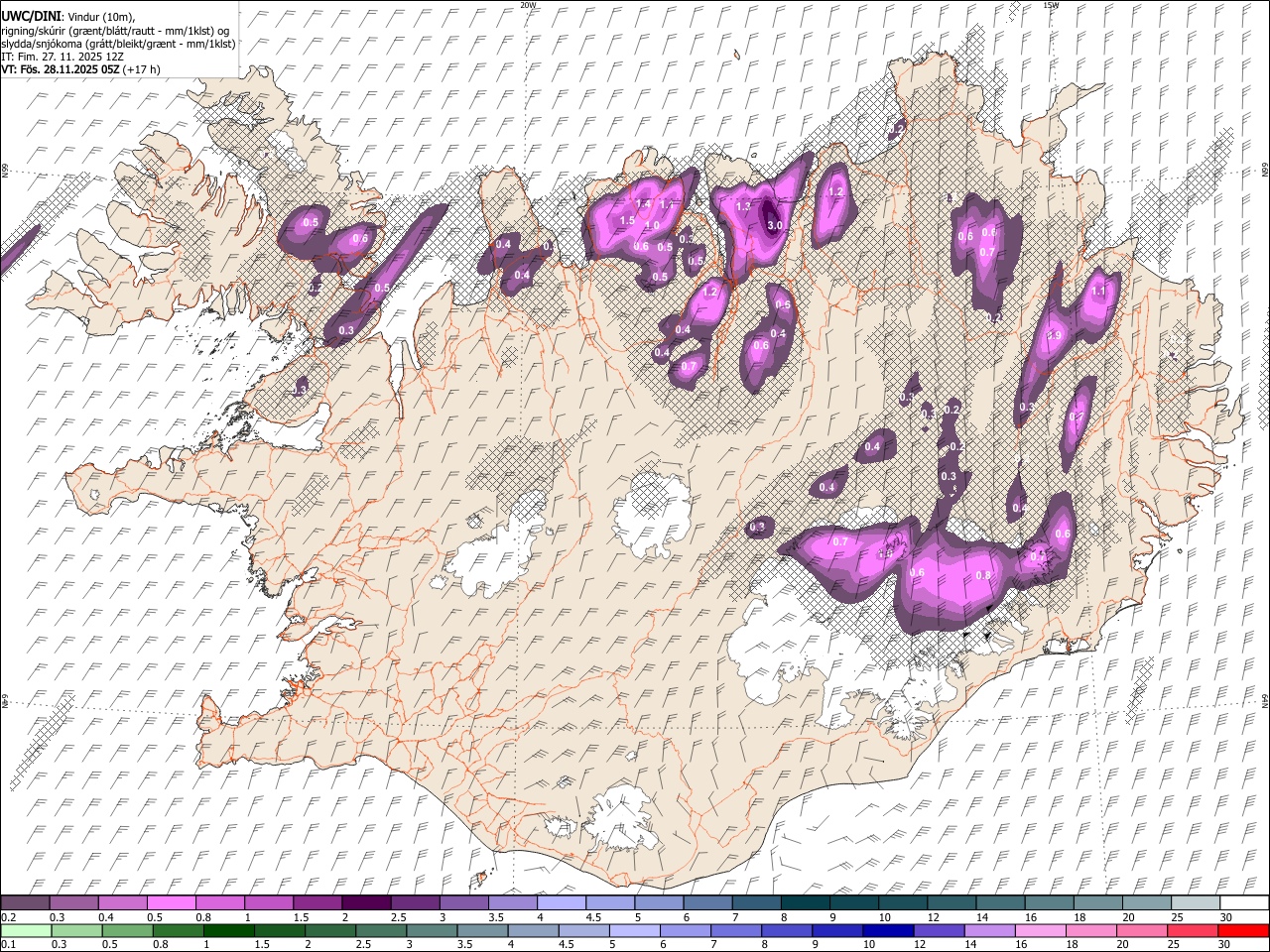Pick the upper legend swatch starting at 0.2
Viewport: 1270px width, 952px height.
(25, 902)
